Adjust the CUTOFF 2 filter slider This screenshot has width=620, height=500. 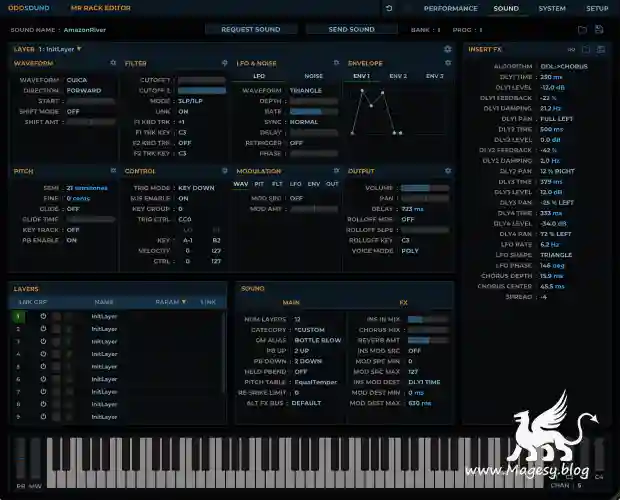202,91
